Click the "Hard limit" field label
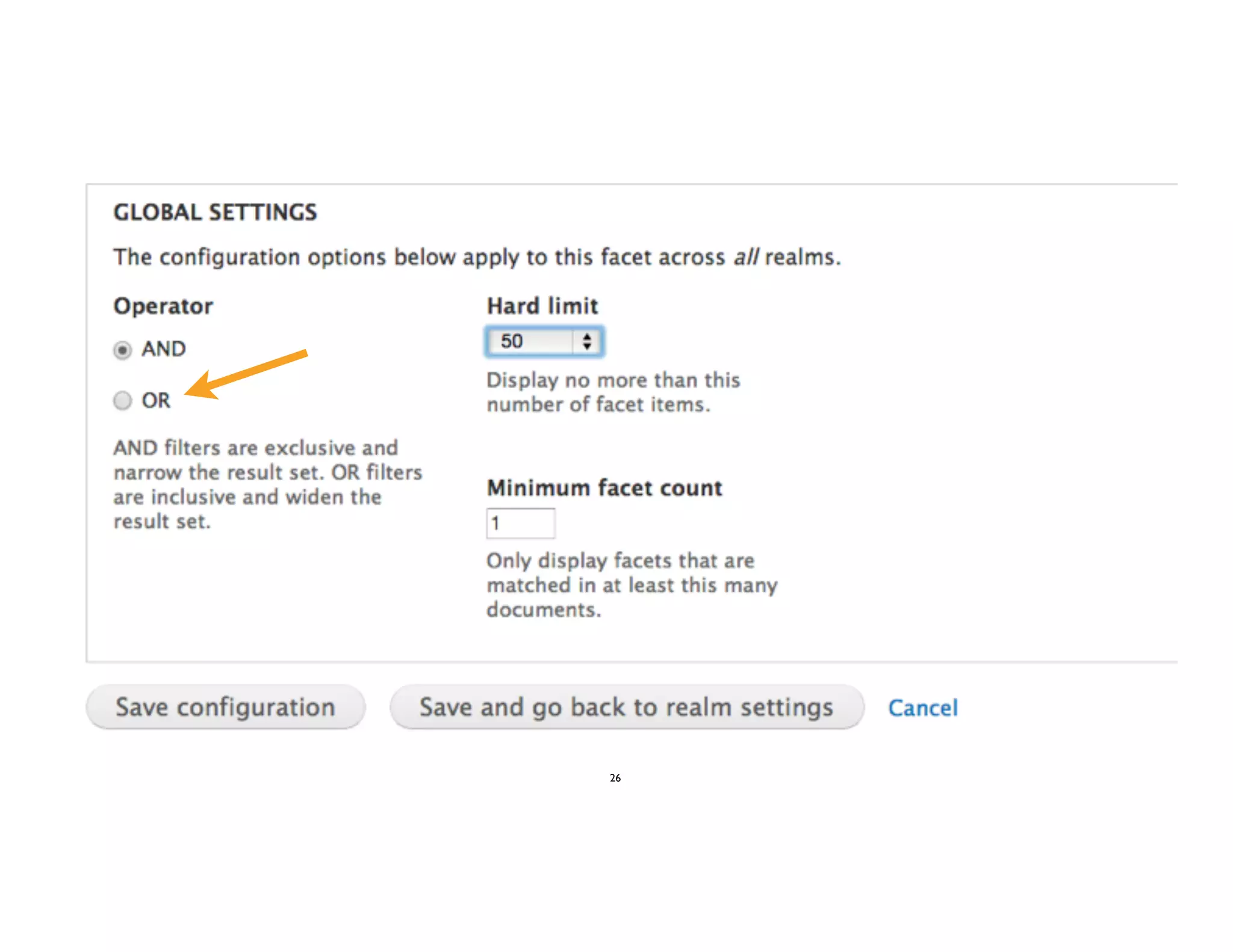 pos(542,306)
